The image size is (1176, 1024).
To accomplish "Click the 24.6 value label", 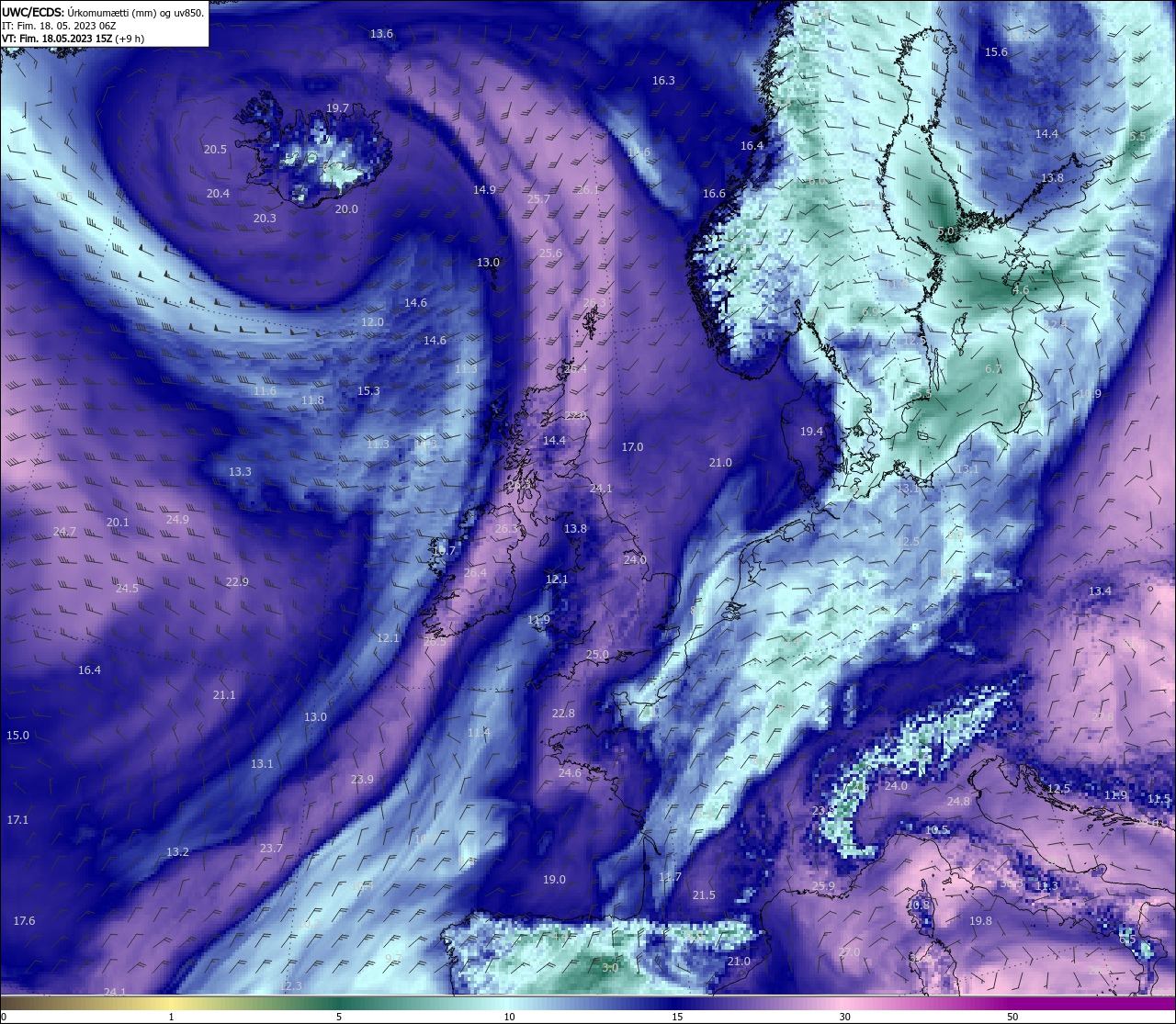I will [x=570, y=773].
